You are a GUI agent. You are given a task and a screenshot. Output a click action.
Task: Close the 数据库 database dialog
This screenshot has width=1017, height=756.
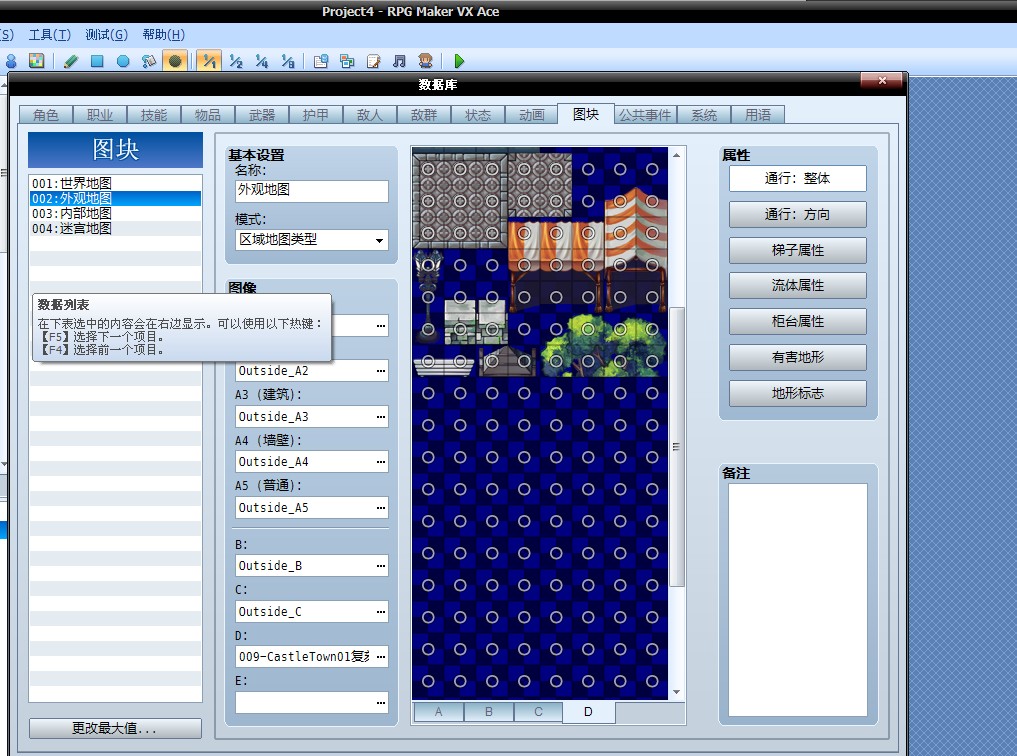[882, 80]
